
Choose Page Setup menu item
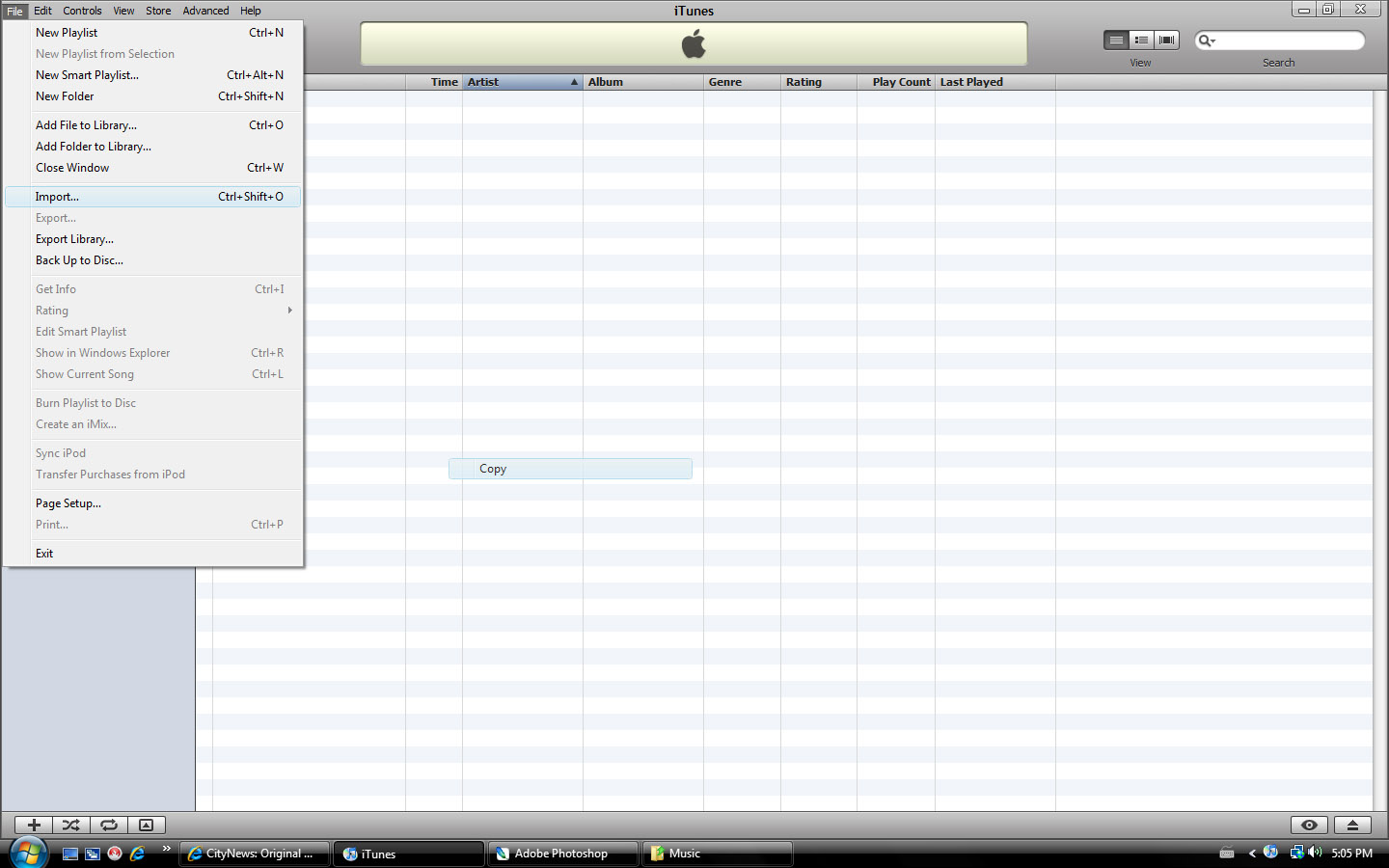tap(153, 503)
